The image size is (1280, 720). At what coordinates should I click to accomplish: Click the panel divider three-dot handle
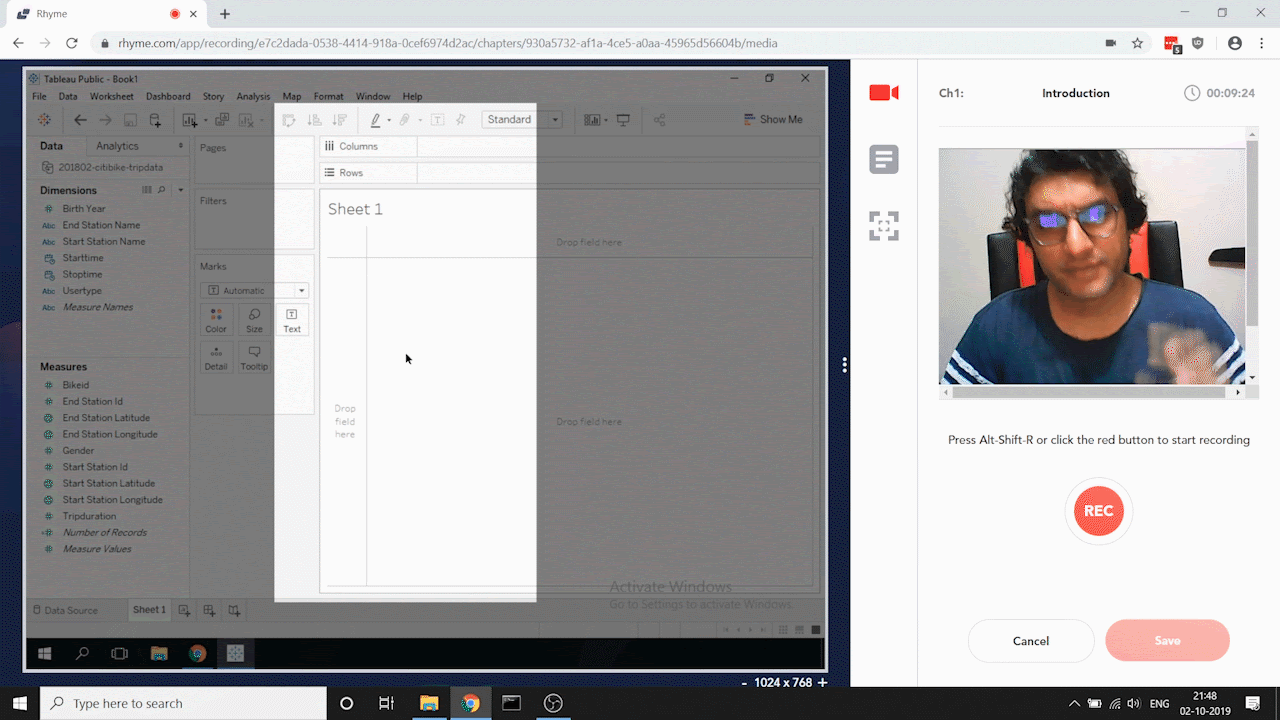click(845, 365)
